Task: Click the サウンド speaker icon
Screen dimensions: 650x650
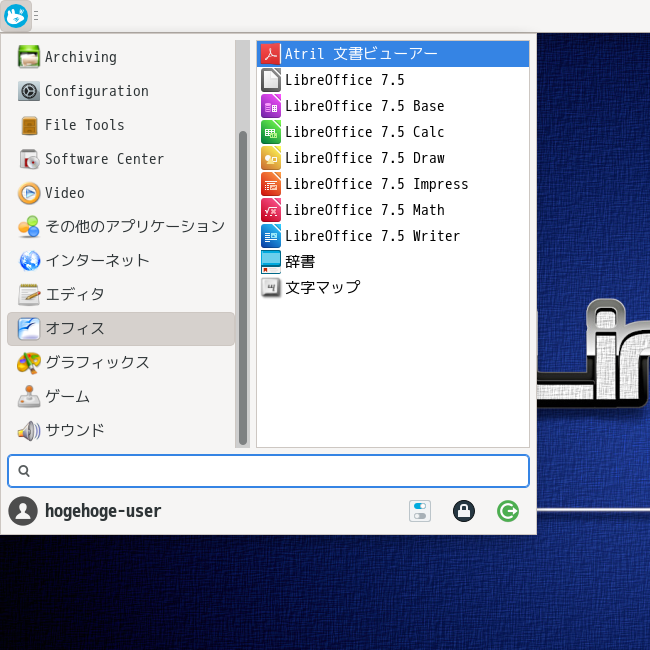Action: [29, 431]
